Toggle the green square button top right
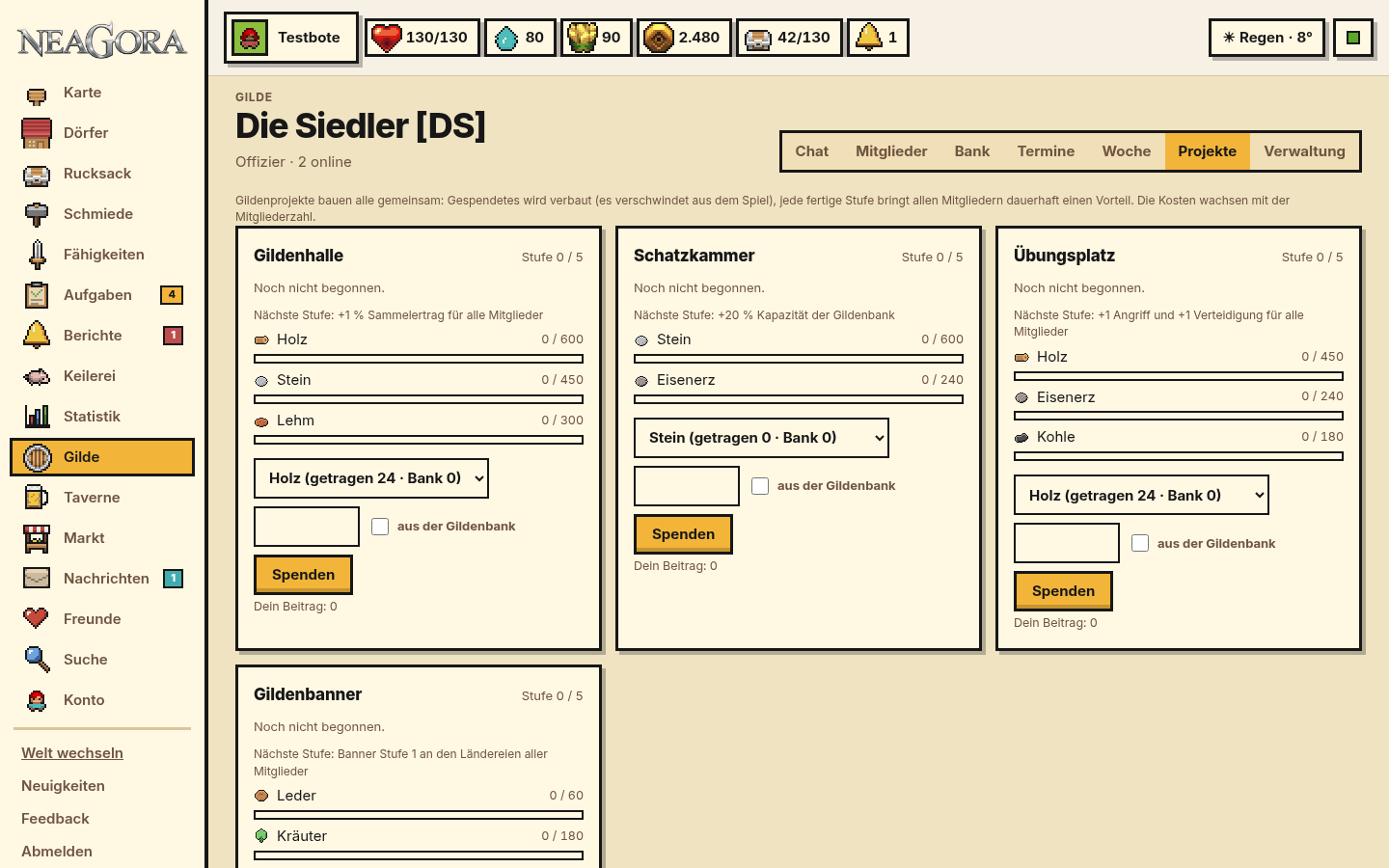 (x=1353, y=38)
